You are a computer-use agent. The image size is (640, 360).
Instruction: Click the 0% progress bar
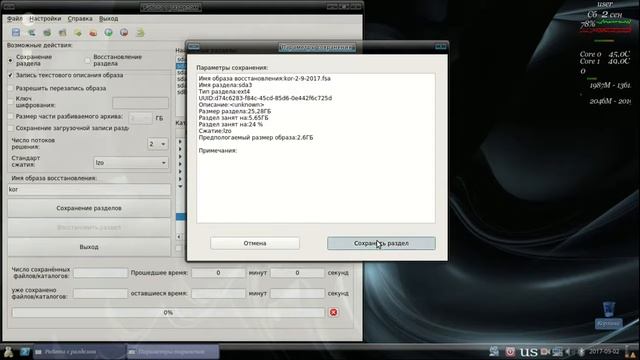pos(168,313)
